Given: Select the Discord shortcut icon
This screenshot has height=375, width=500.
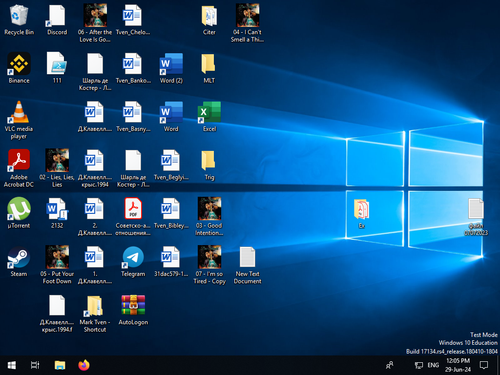Looking at the screenshot, I should pos(57,16).
